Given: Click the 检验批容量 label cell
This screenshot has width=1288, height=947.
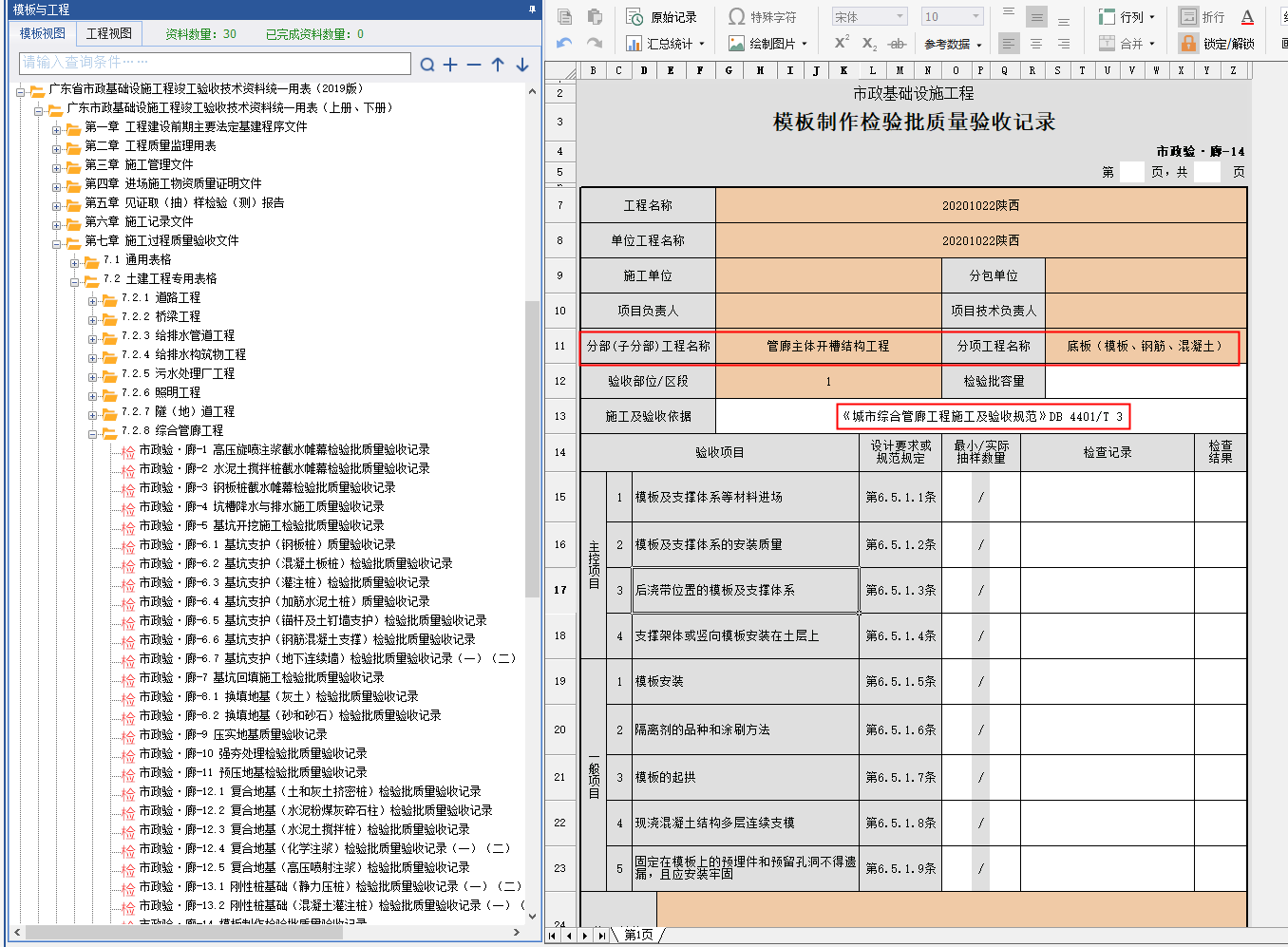Looking at the screenshot, I should 994,381.
